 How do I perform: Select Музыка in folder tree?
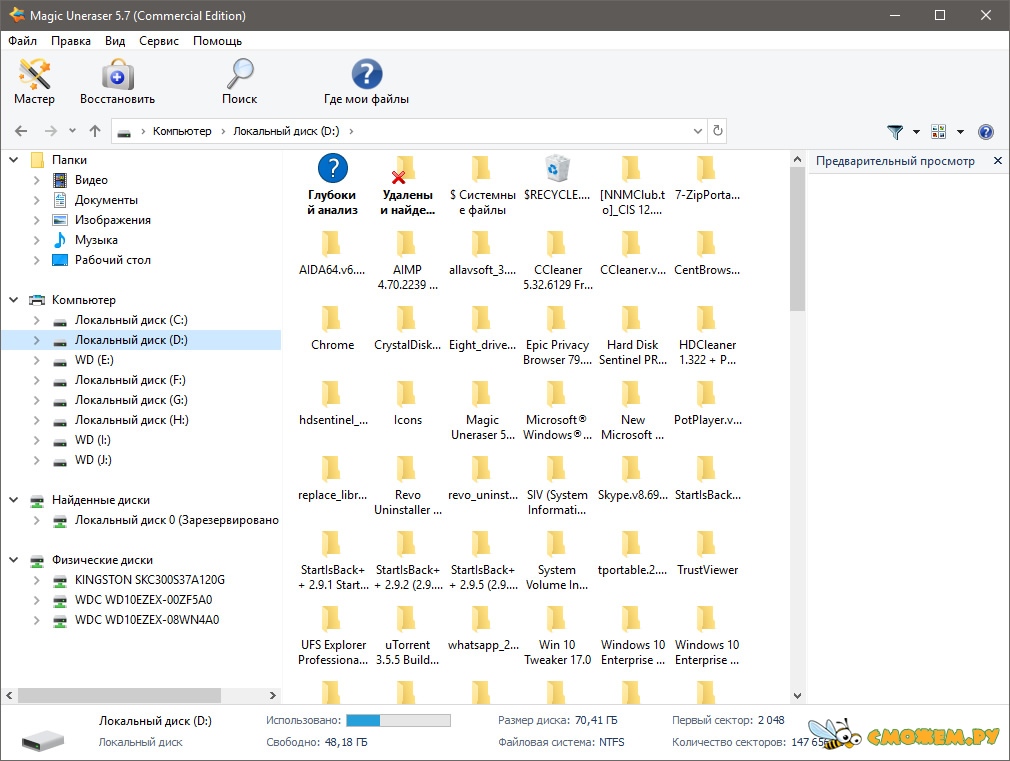click(96, 240)
